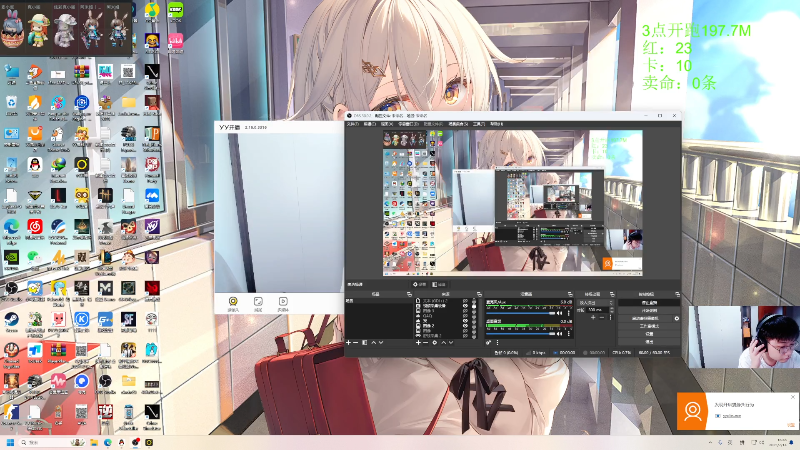Toggle visibility eye of QAQ source
This screenshot has width=800, height=450.
(x=466, y=316)
